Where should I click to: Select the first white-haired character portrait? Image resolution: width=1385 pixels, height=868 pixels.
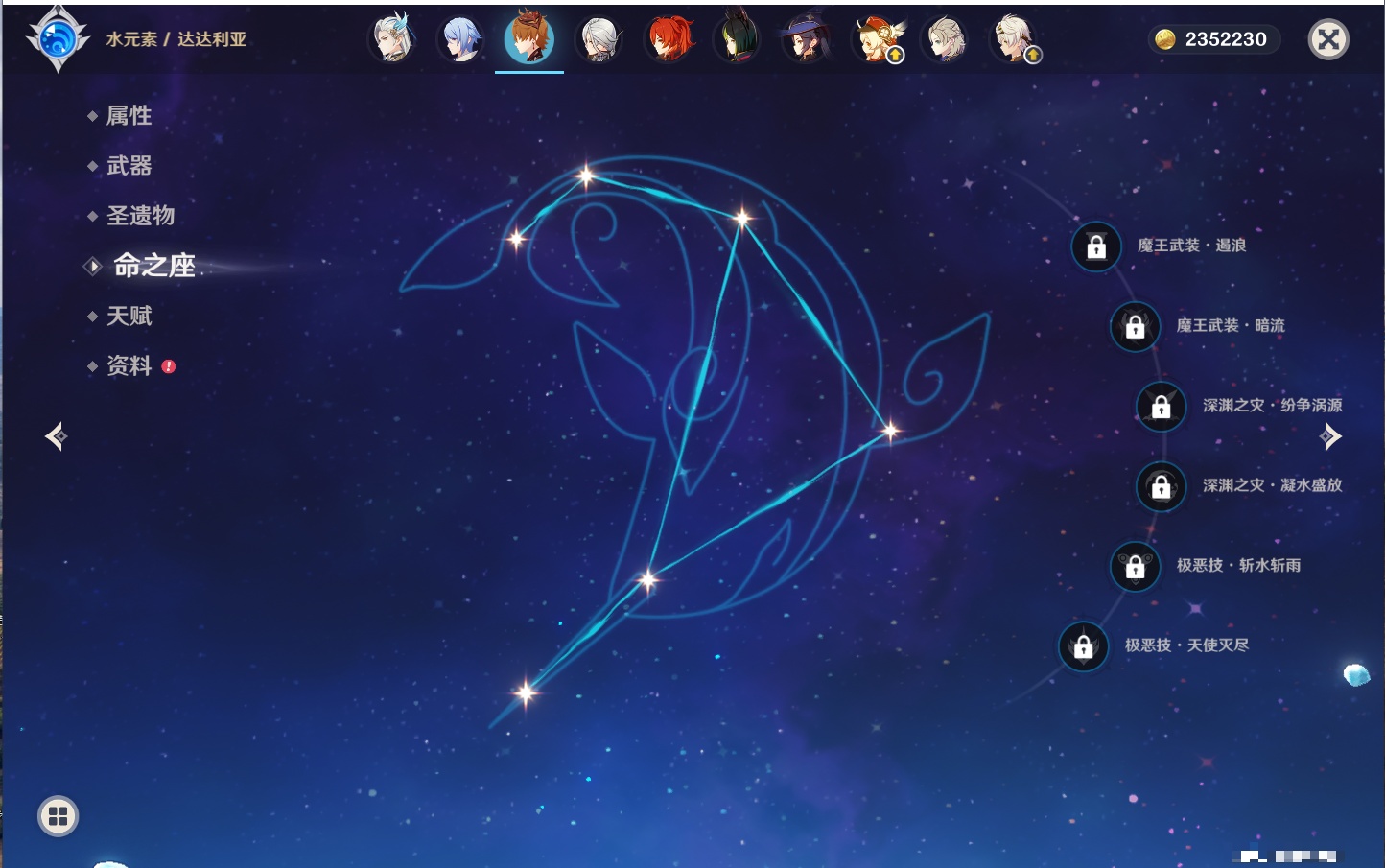[x=391, y=39]
